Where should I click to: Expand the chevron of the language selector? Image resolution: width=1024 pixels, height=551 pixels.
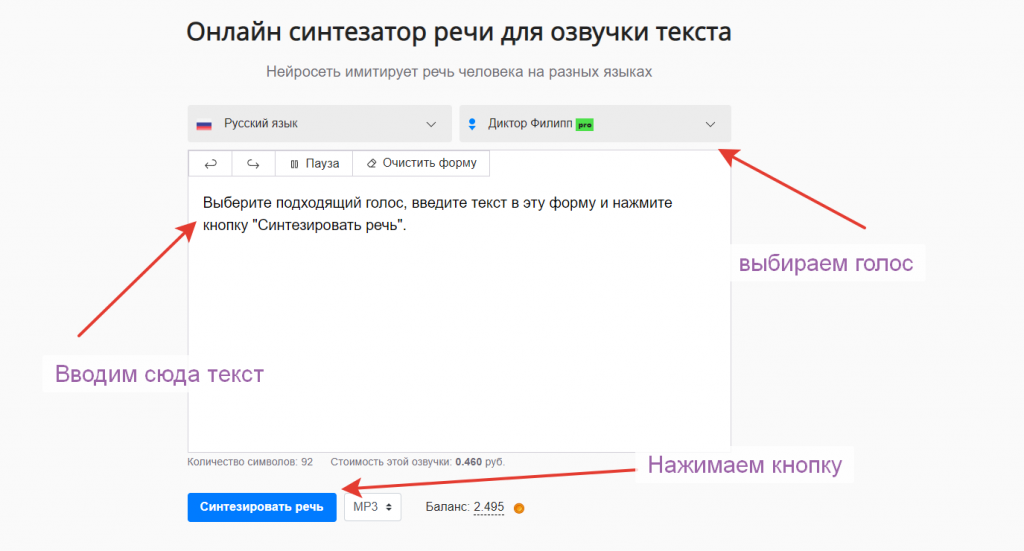pyautogui.click(x=431, y=124)
